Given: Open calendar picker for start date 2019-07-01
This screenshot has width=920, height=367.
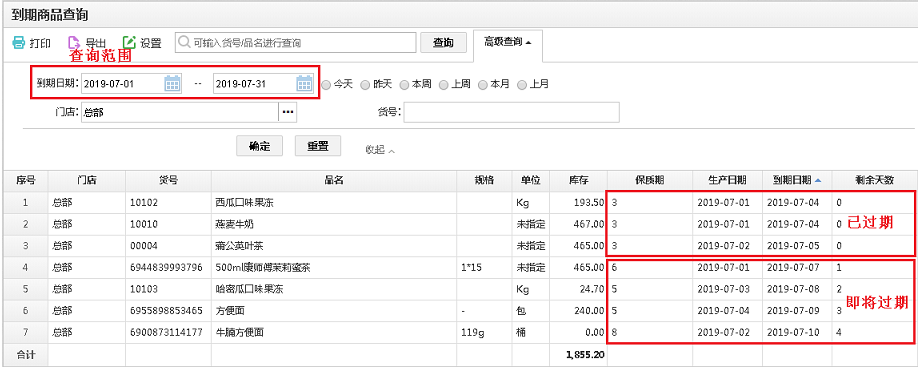Looking at the screenshot, I should click(172, 83).
